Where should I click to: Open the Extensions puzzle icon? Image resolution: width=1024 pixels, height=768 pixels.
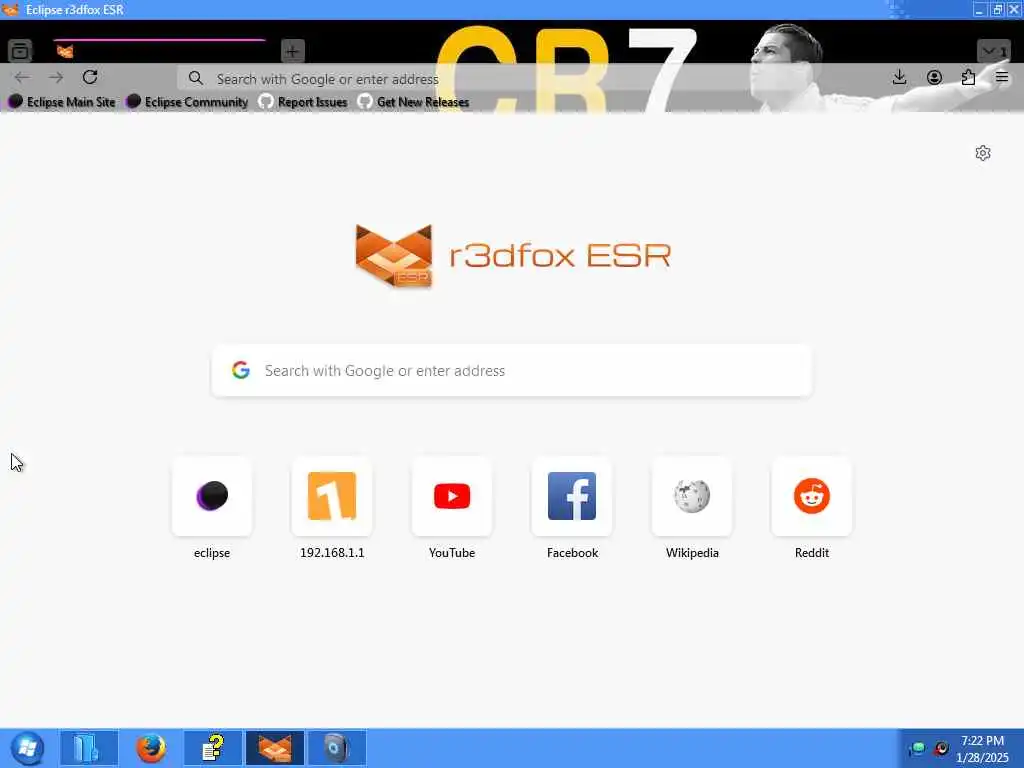(x=968, y=78)
